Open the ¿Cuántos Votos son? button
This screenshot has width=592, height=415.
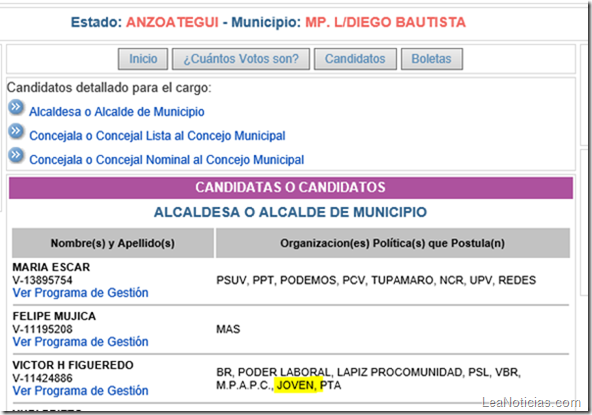click(x=241, y=59)
